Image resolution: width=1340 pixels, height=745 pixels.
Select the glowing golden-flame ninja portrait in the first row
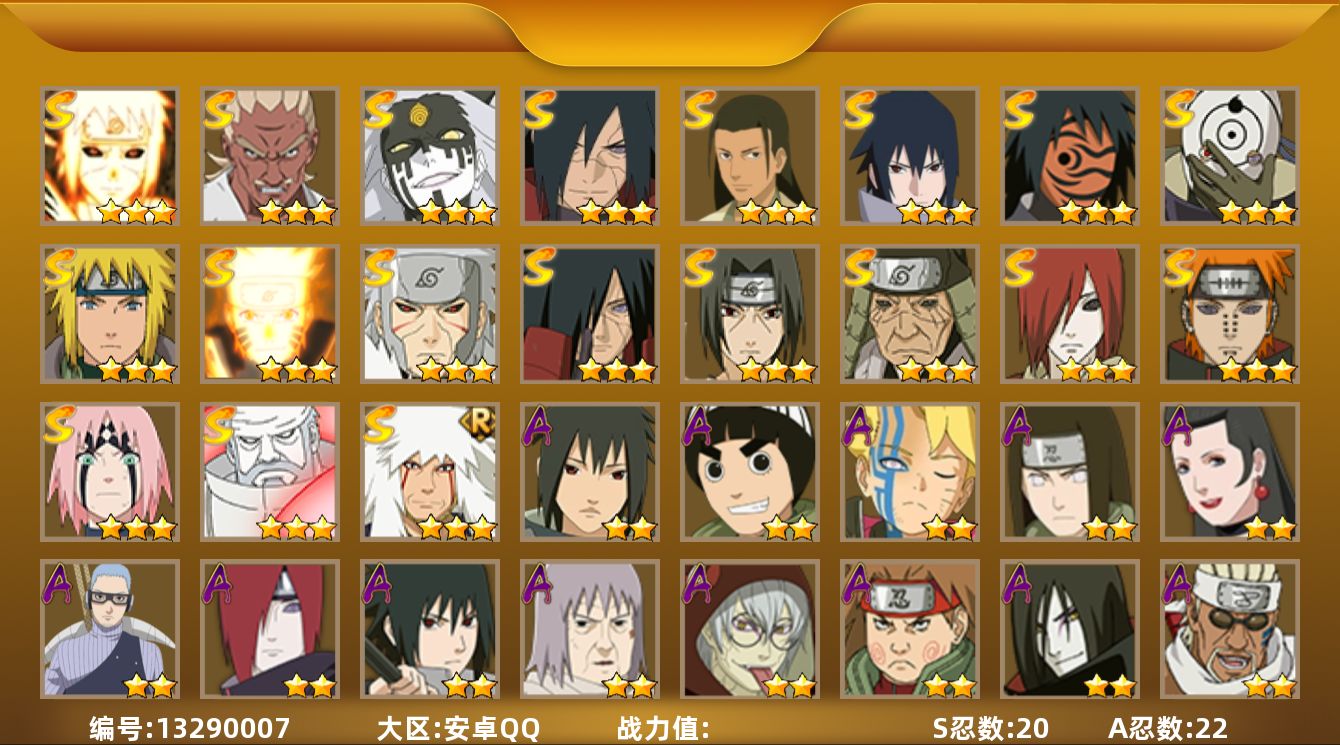110,156
